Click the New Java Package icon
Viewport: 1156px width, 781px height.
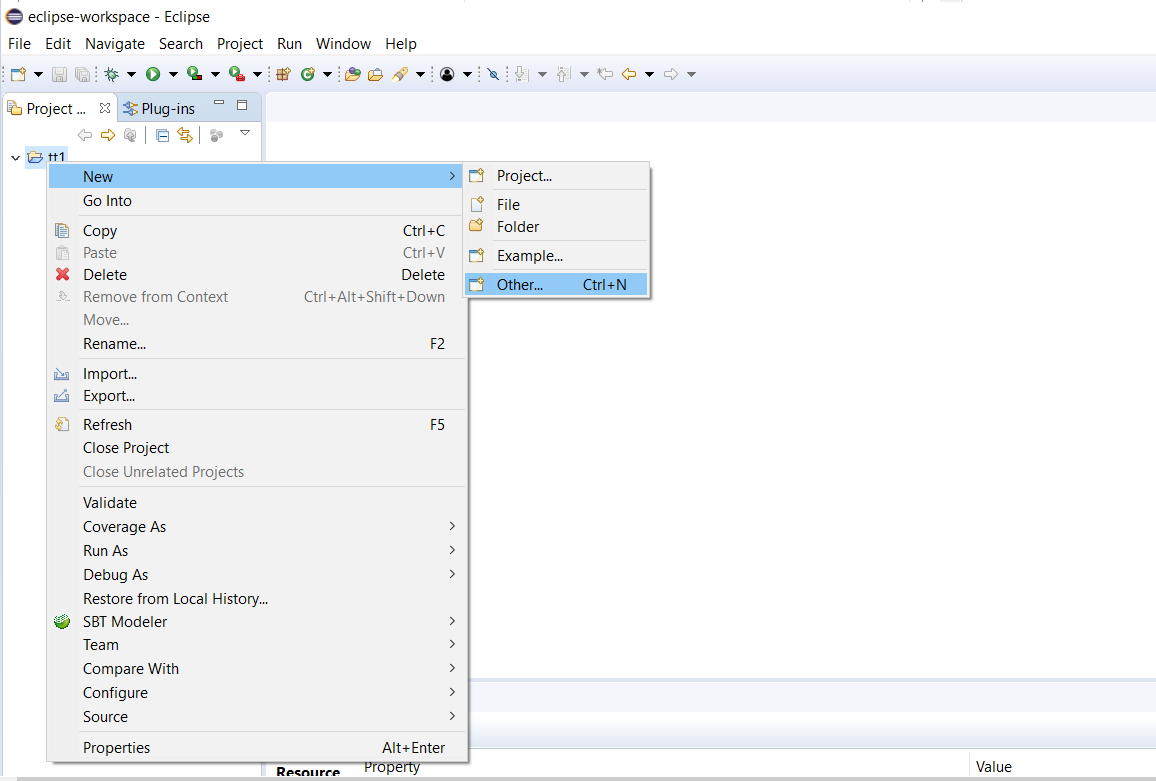point(283,74)
